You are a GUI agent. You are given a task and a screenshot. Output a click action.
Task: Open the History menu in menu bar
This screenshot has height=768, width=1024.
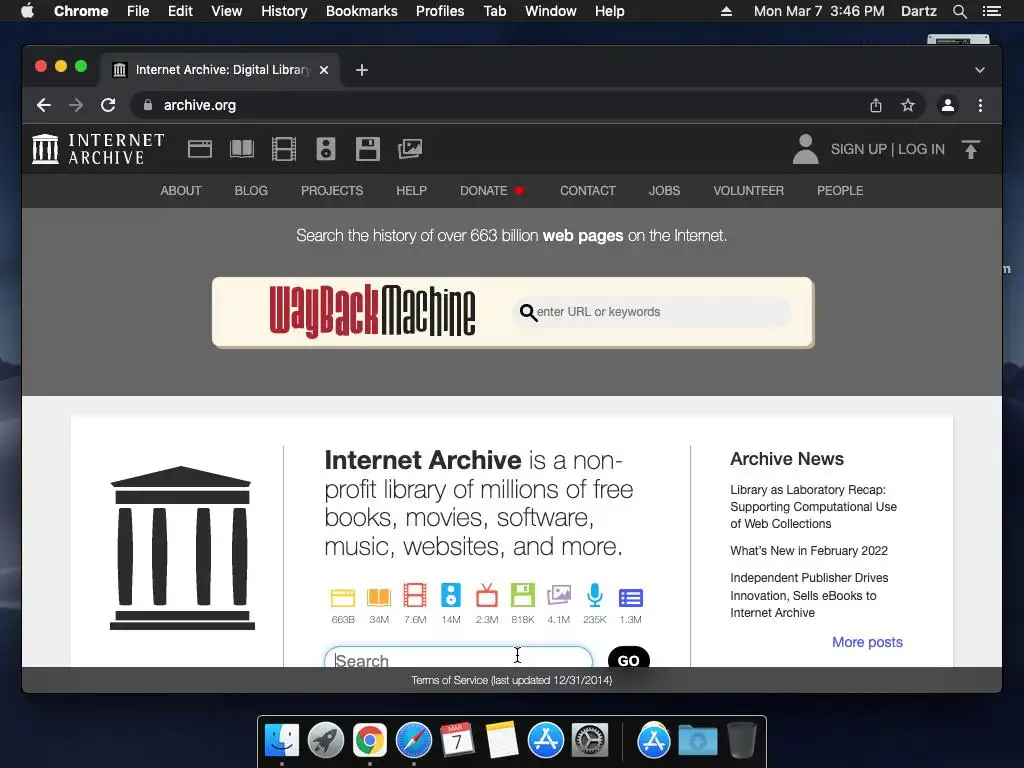(x=284, y=11)
